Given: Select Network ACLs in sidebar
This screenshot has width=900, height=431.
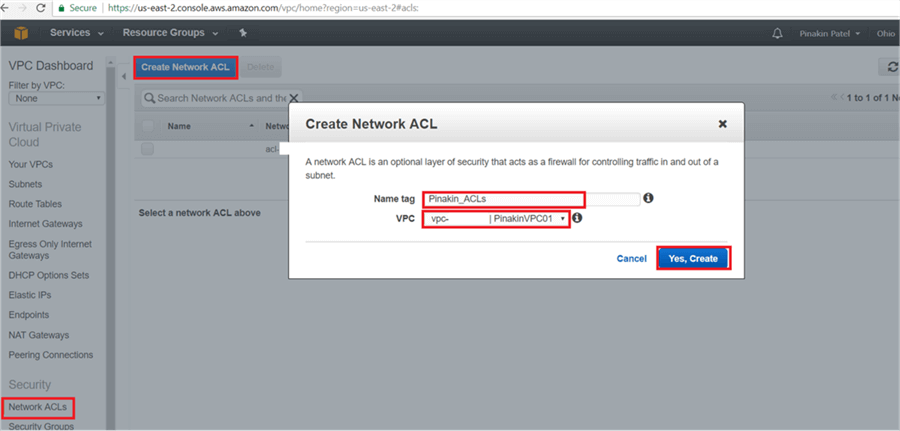Looking at the screenshot, I should 37,407.
